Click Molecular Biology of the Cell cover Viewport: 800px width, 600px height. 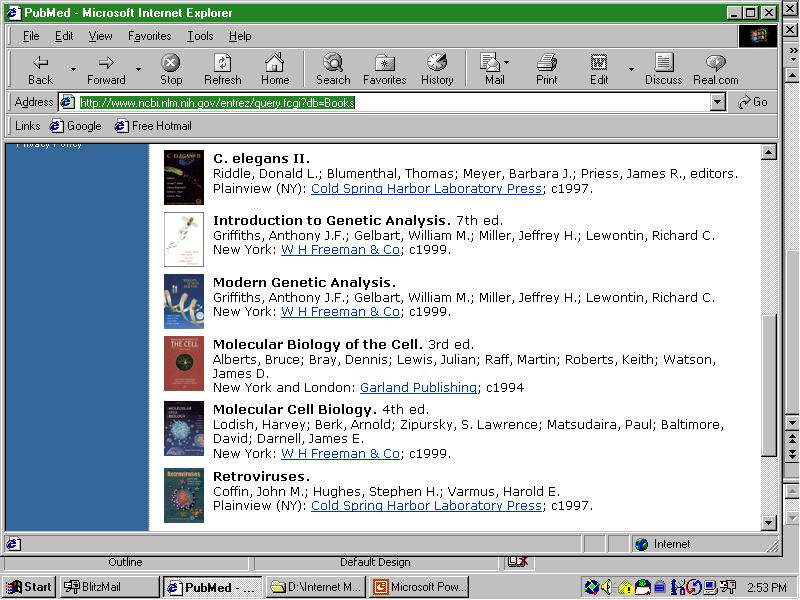click(x=184, y=363)
